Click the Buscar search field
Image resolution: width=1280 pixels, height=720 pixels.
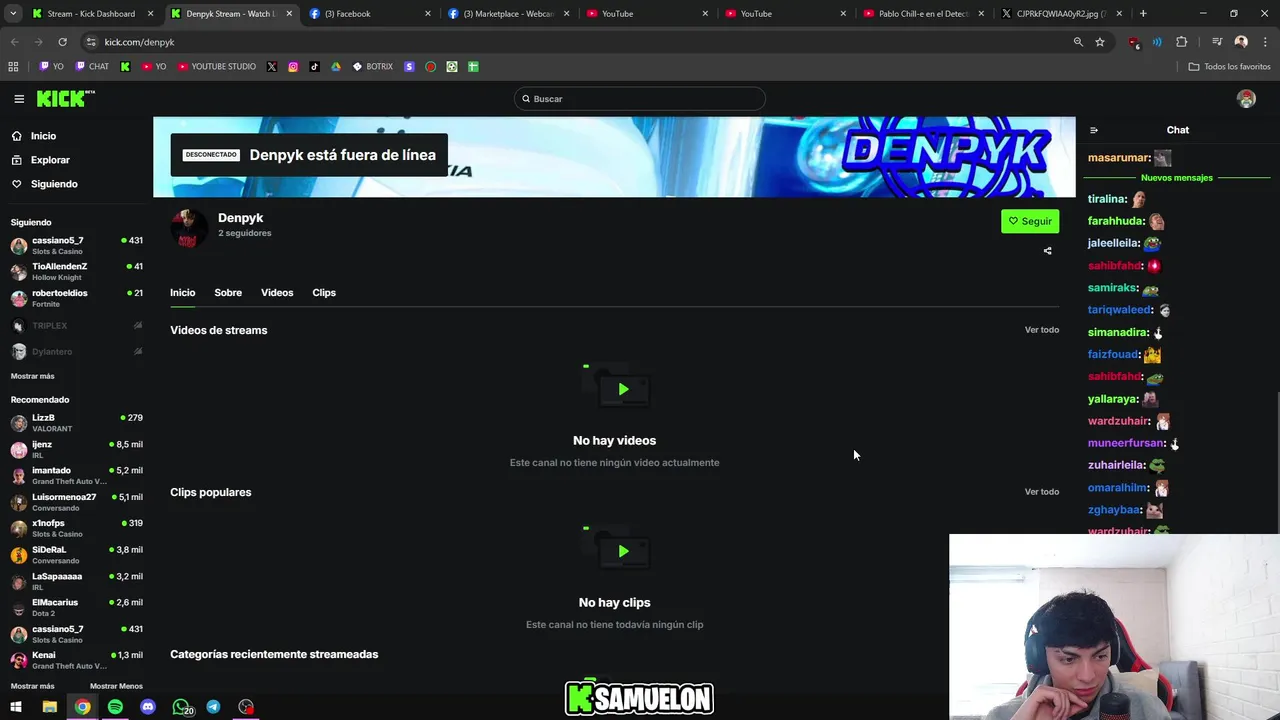[x=640, y=99]
